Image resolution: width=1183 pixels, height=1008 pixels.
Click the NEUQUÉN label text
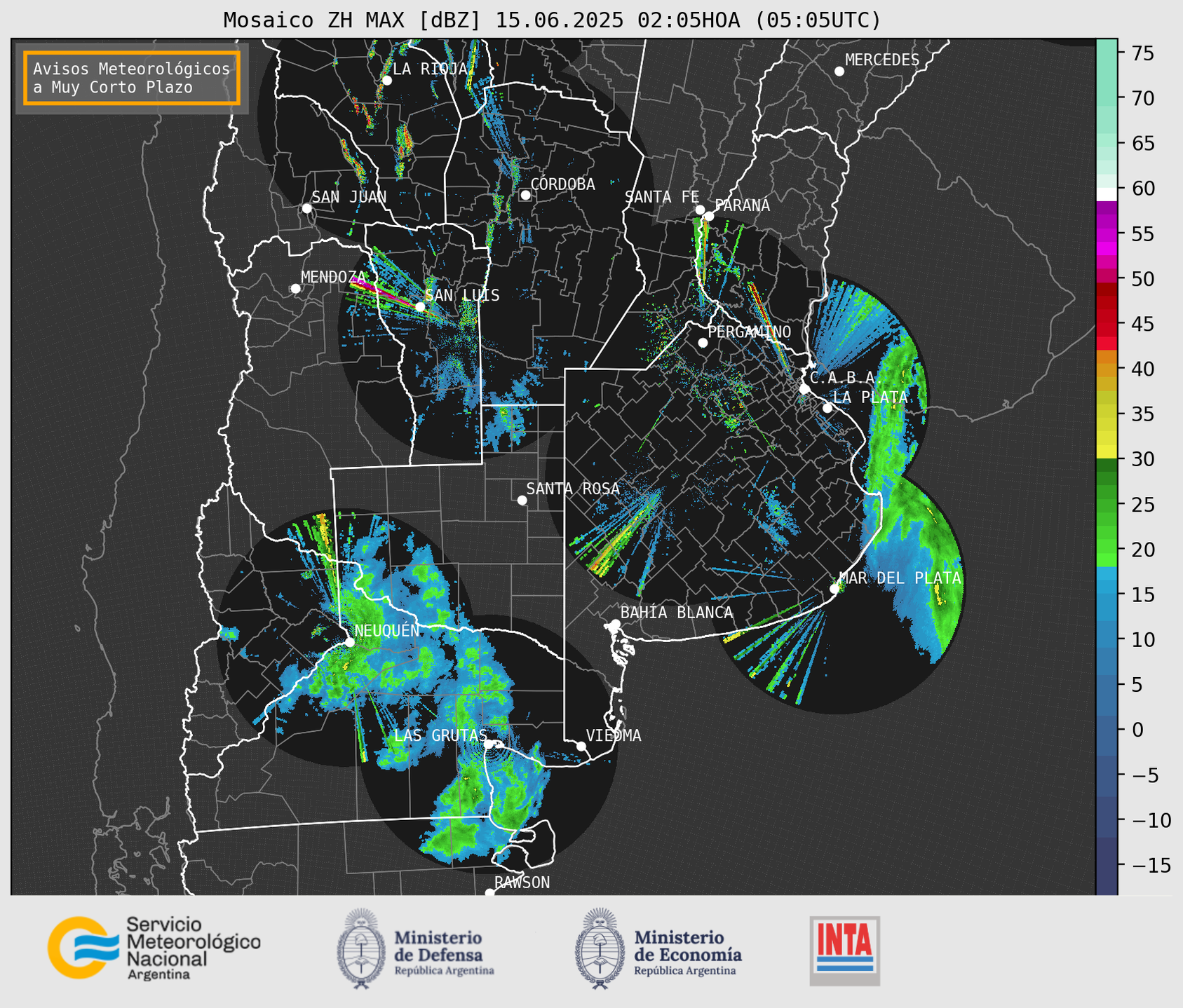tap(387, 630)
